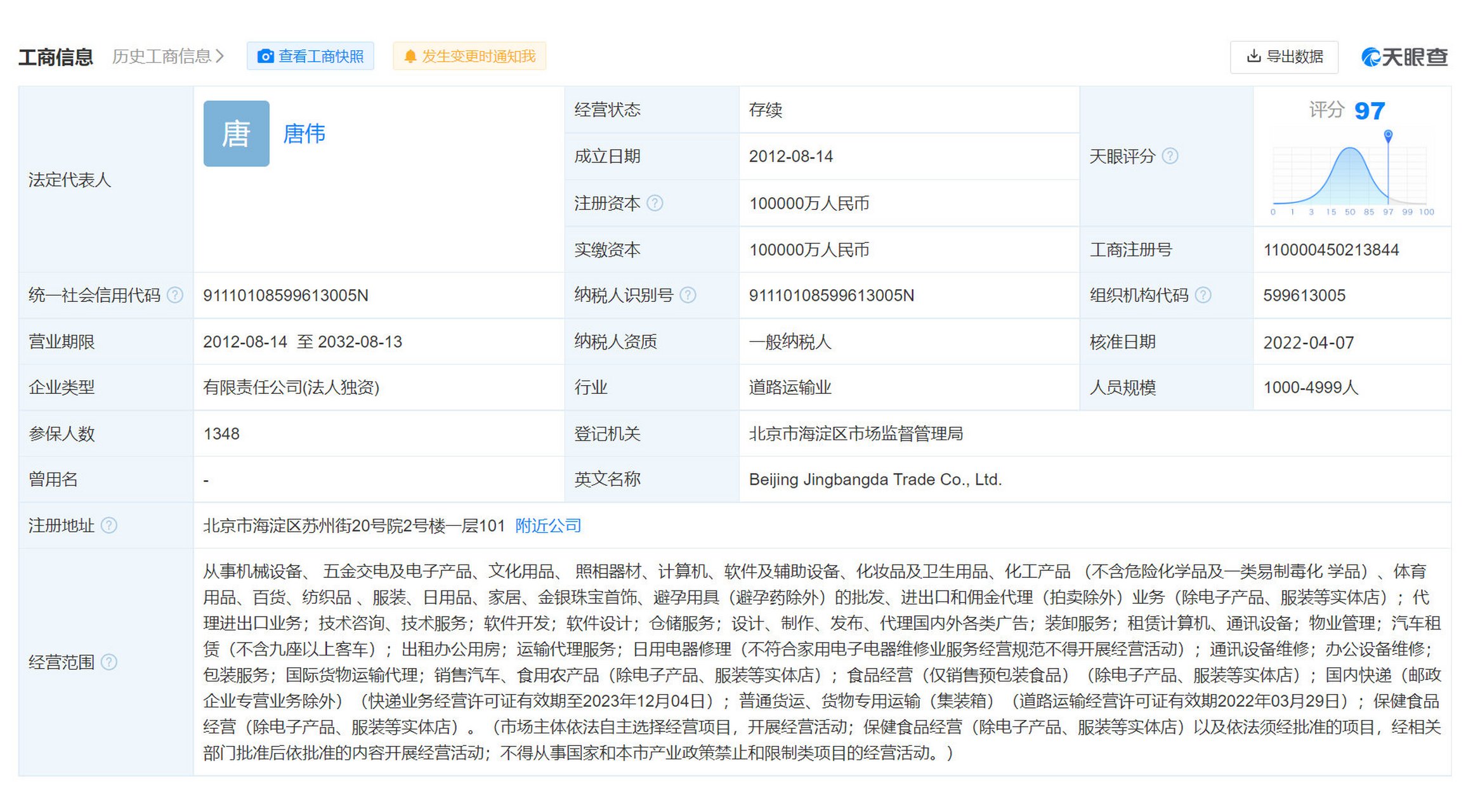The height and width of the screenshot is (812, 1466).
Task: Click the question mark beside 注册地址
Action: 109,525
